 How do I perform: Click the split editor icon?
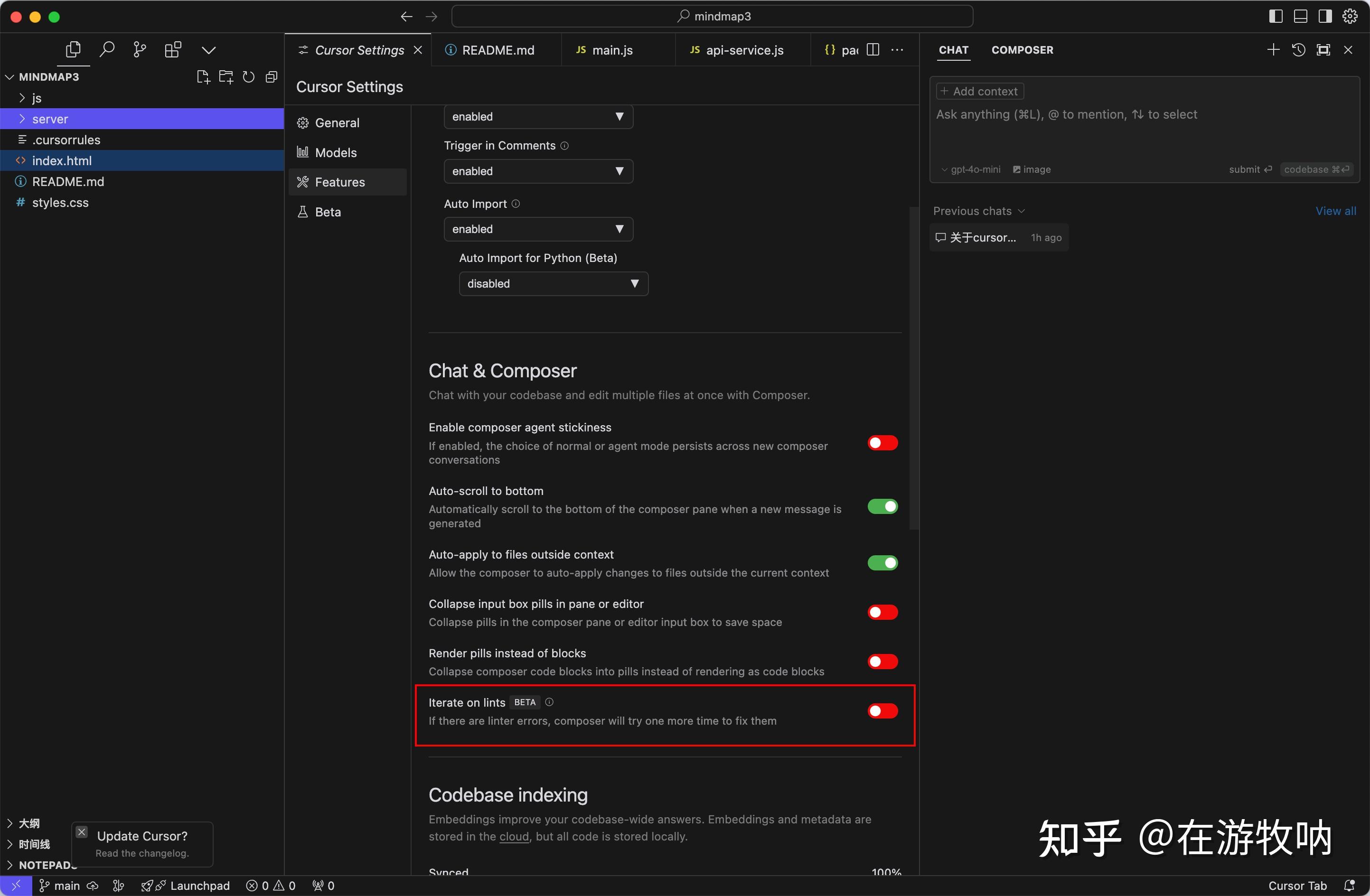[x=873, y=50]
